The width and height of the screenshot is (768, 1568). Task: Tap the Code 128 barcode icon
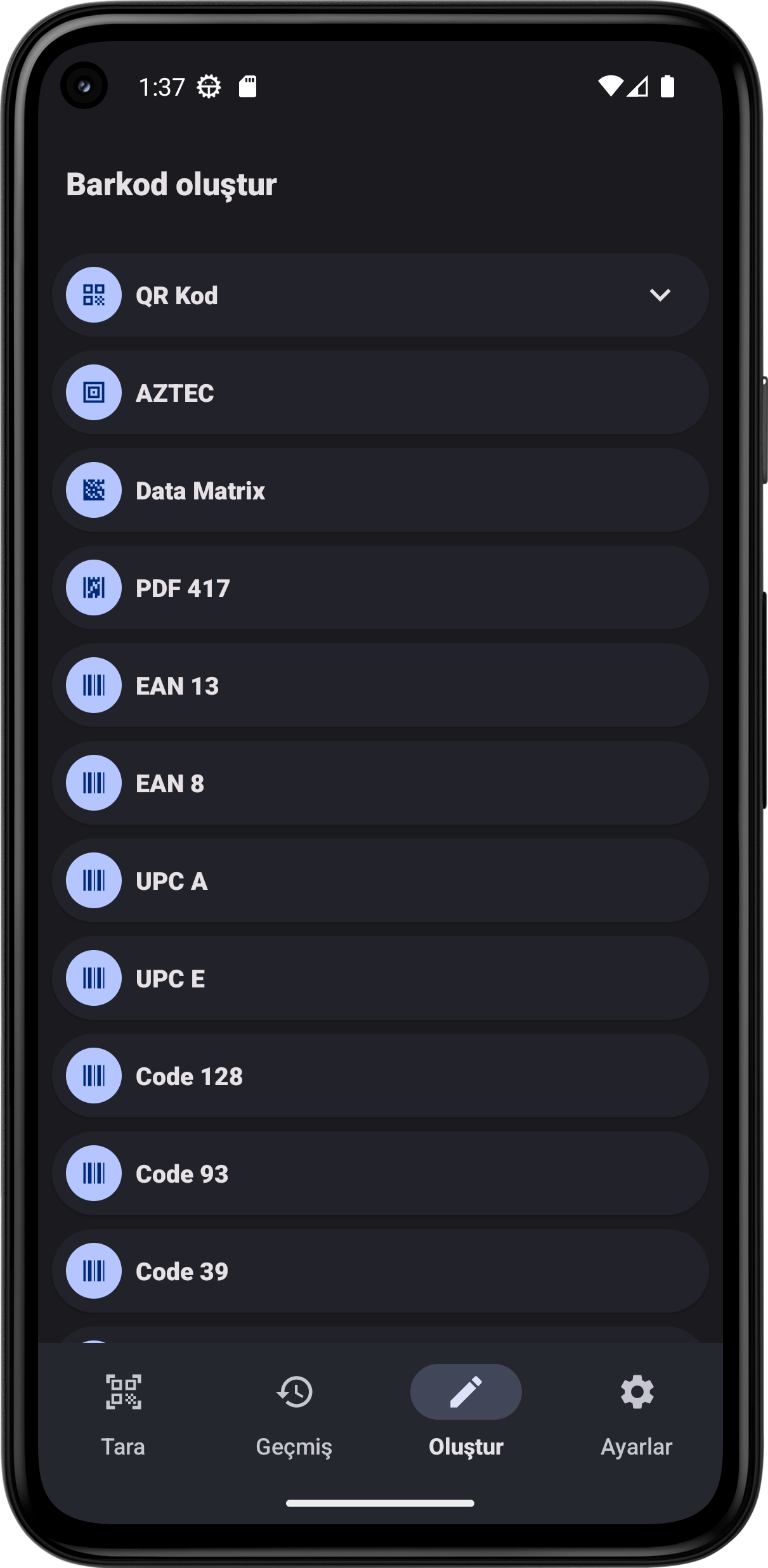94,1076
